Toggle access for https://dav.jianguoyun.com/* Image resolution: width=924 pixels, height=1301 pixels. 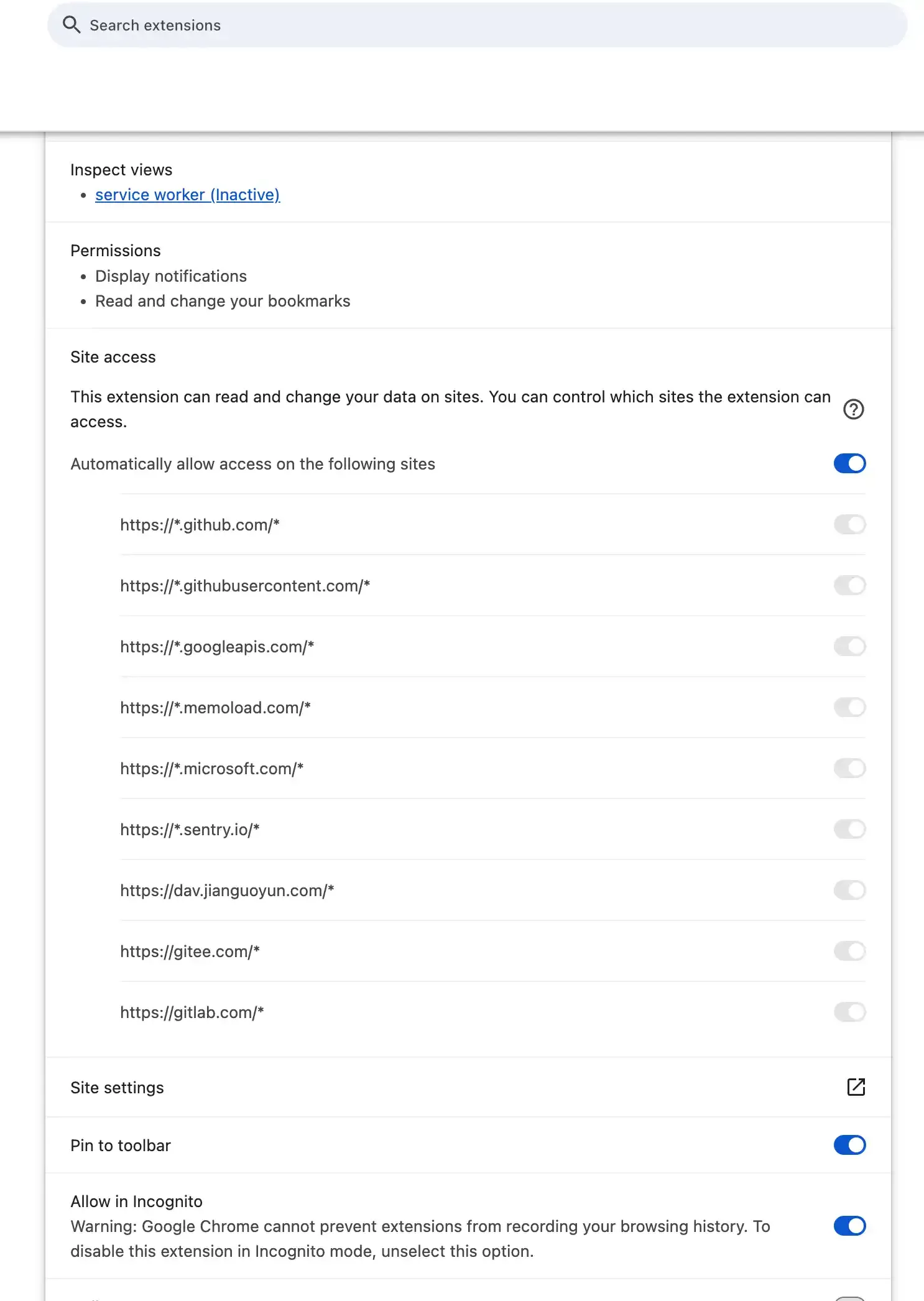(x=849, y=890)
